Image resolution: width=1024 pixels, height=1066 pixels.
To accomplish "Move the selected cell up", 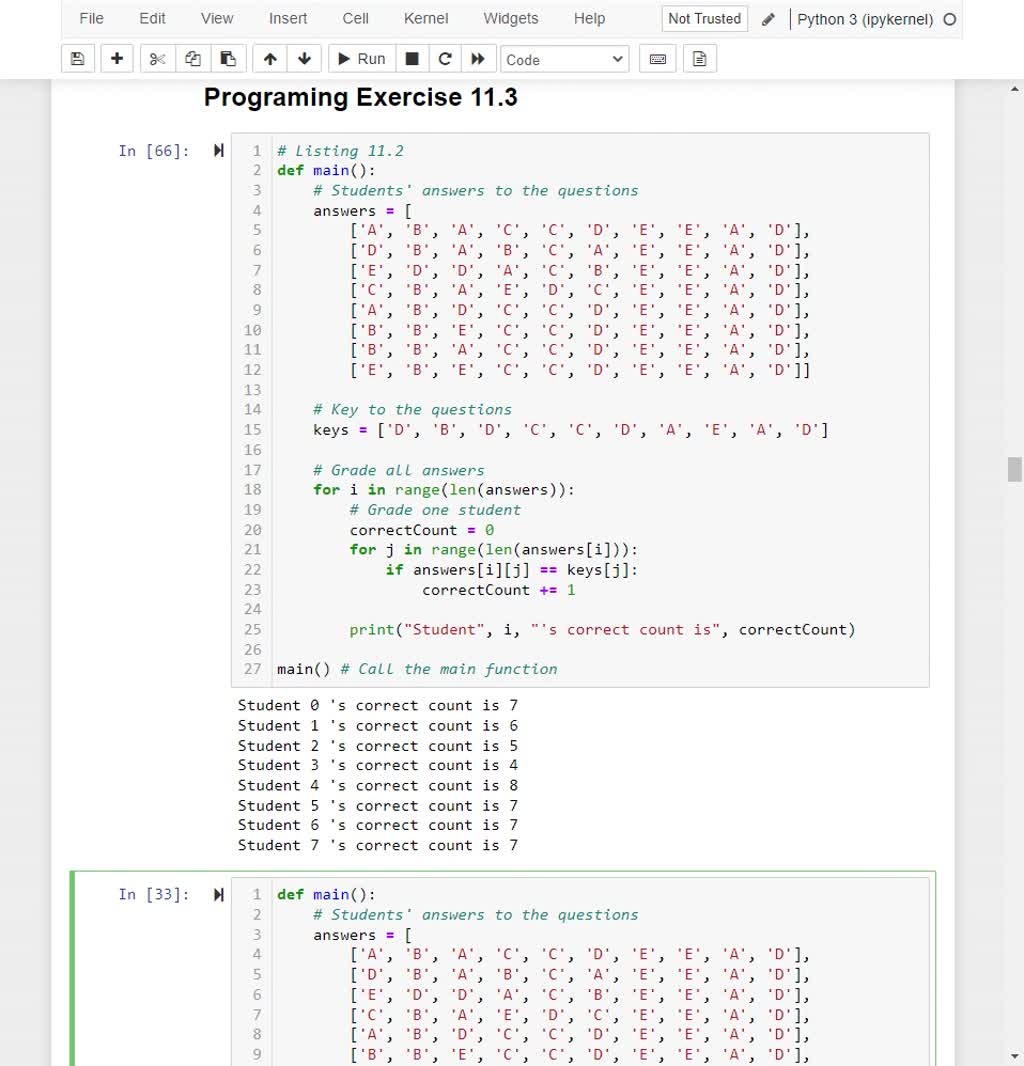I will (268, 58).
